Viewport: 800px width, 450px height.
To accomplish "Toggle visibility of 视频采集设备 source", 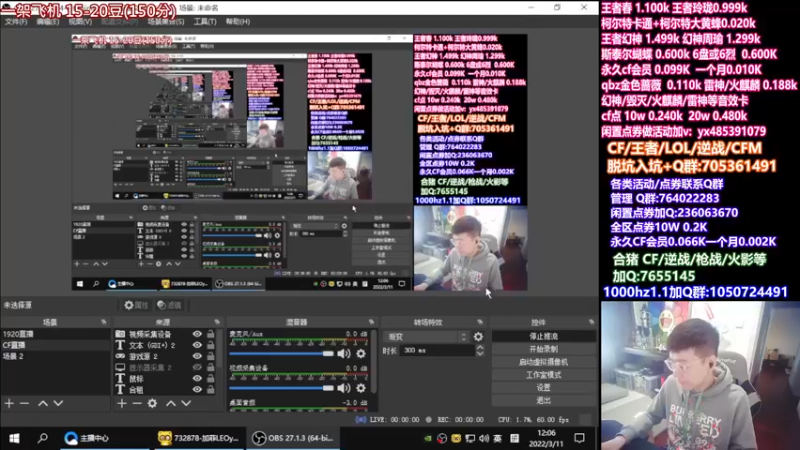I will coord(197,334).
